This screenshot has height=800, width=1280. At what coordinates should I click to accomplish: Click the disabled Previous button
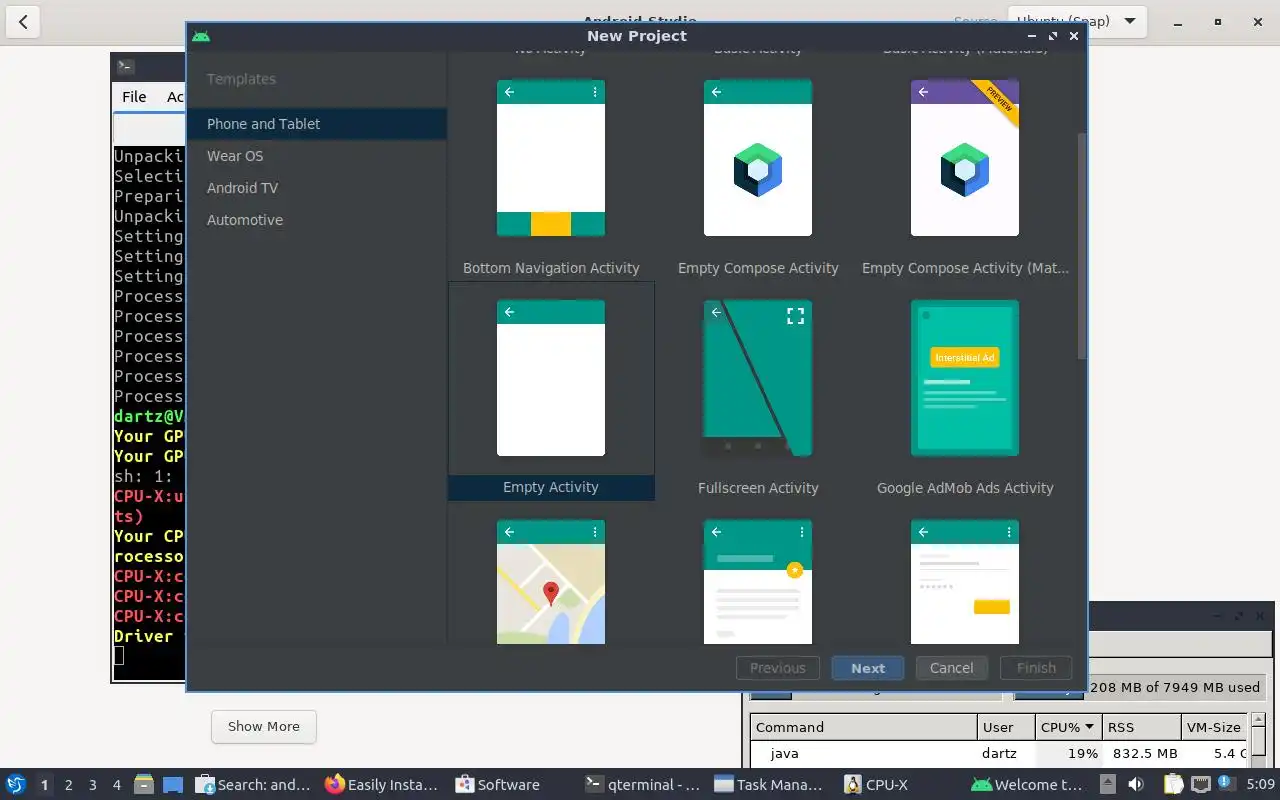[x=778, y=668]
